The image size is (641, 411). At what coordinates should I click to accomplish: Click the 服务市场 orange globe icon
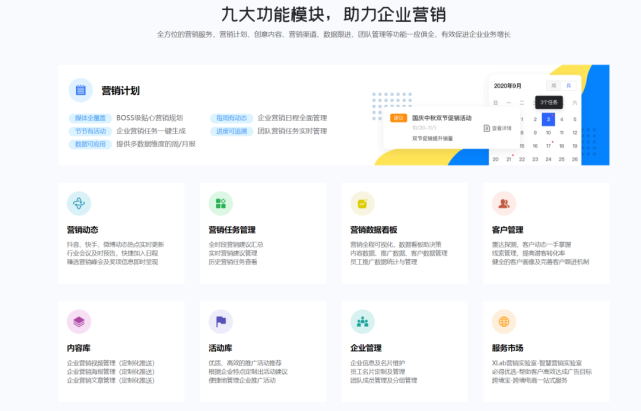point(504,321)
